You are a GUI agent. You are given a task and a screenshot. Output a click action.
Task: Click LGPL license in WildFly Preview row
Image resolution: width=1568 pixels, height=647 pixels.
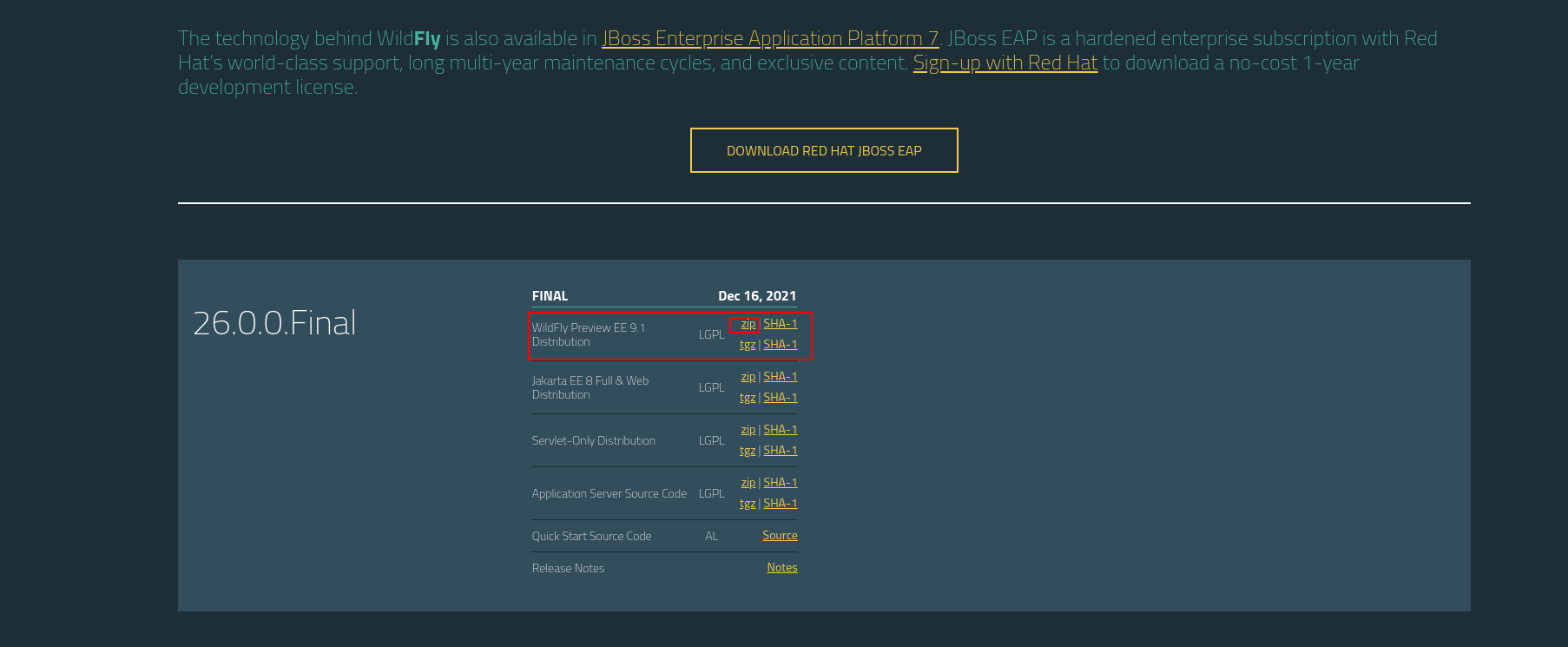click(x=711, y=335)
